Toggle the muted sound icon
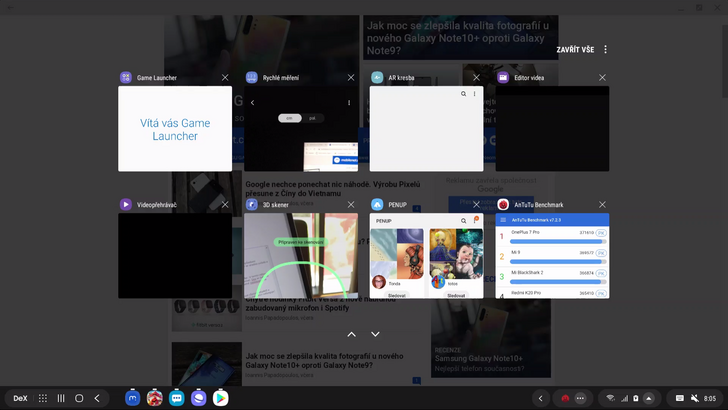The height and width of the screenshot is (410, 728). coord(695,398)
